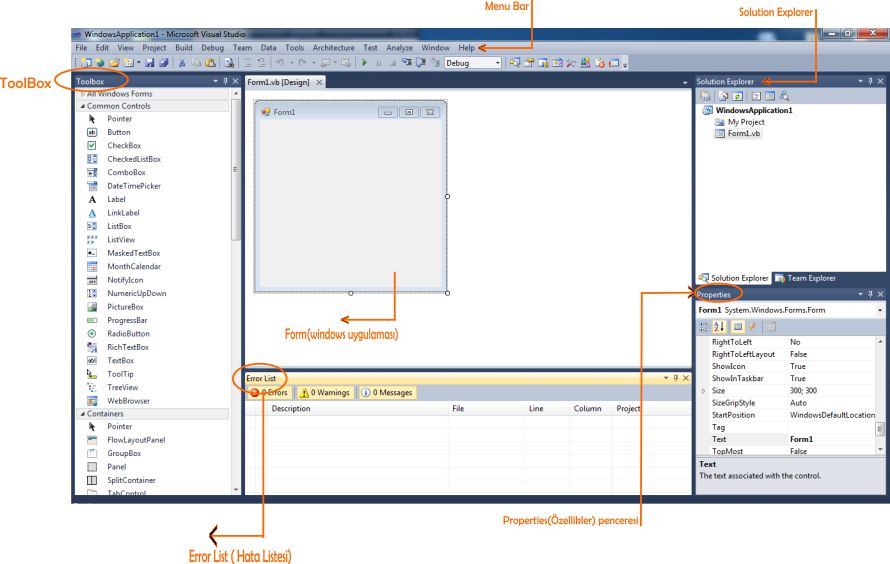
Task: Open the Analyze menu
Action: click(400, 48)
